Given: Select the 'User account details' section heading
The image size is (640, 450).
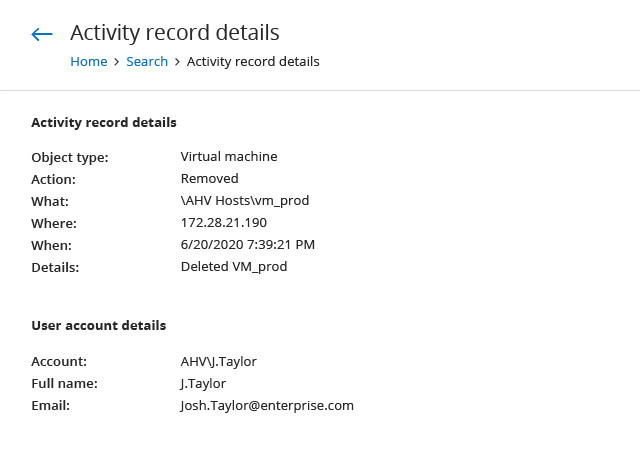Looking at the screenshot, I should click(98, 326).
